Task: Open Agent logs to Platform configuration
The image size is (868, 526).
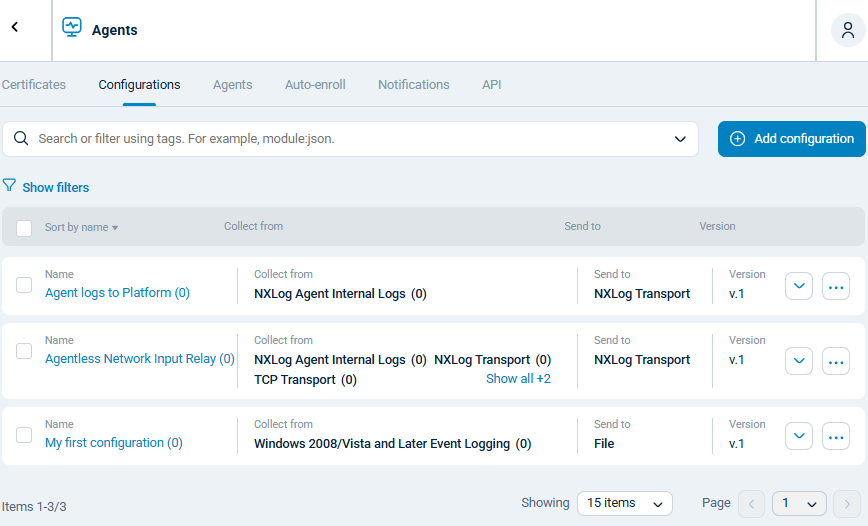Action: tap(117, 292)
